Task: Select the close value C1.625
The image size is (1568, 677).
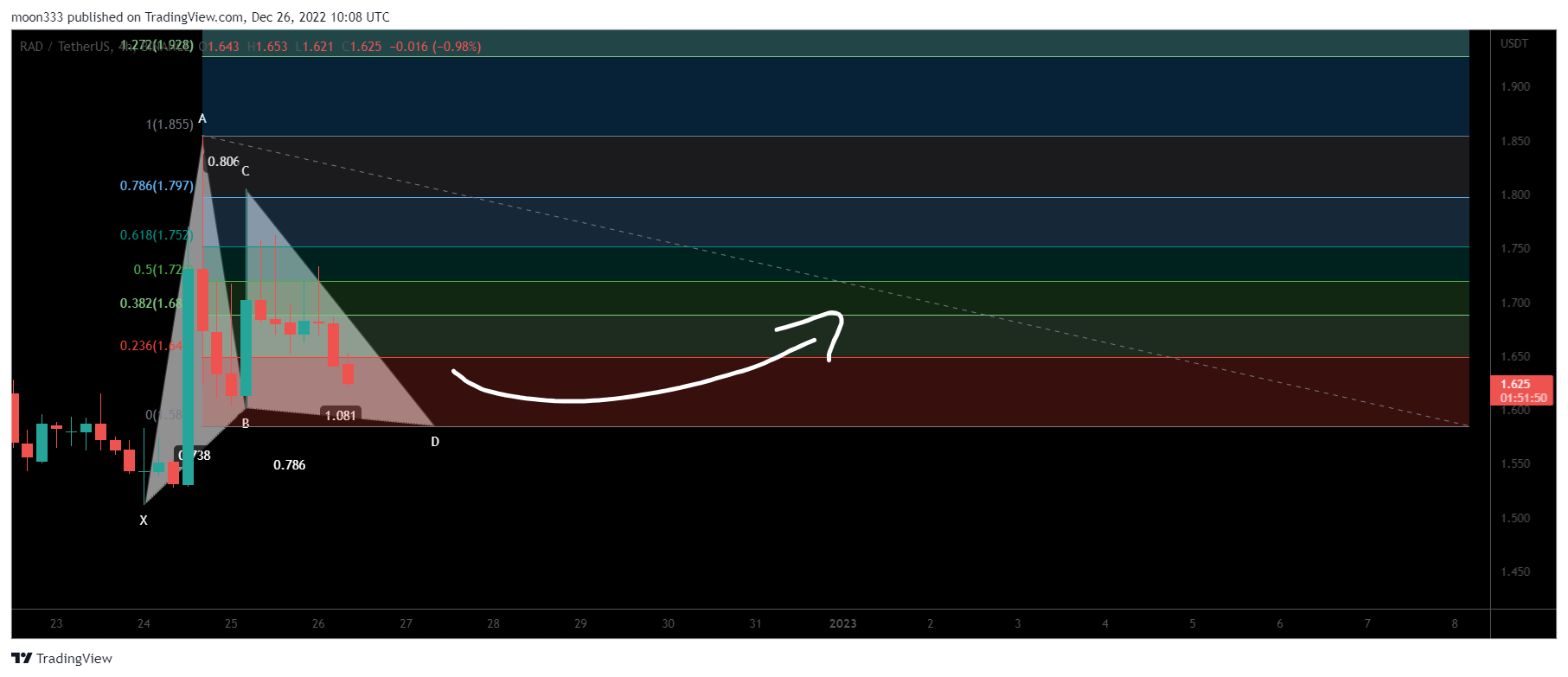Action: pyautogui.click(x=362, y=47)
